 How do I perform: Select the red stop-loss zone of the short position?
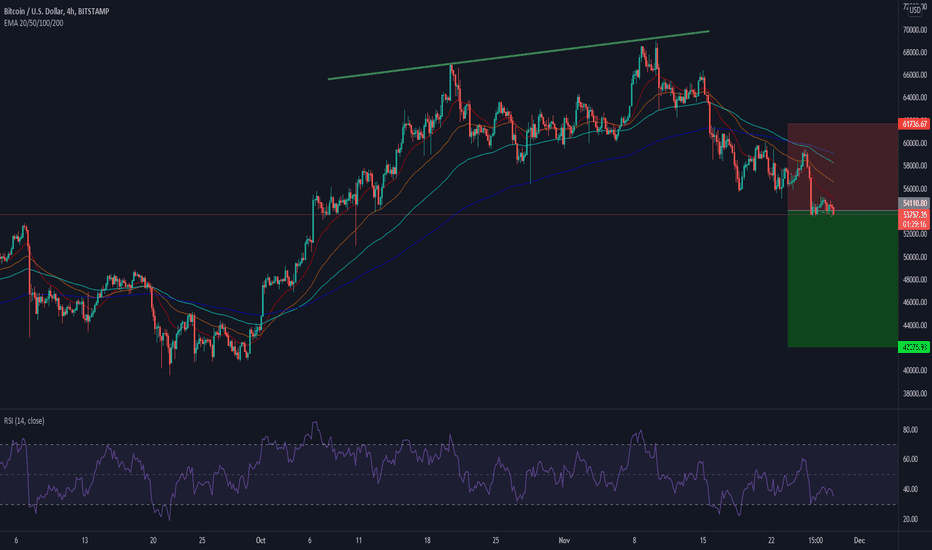point(842,166)
